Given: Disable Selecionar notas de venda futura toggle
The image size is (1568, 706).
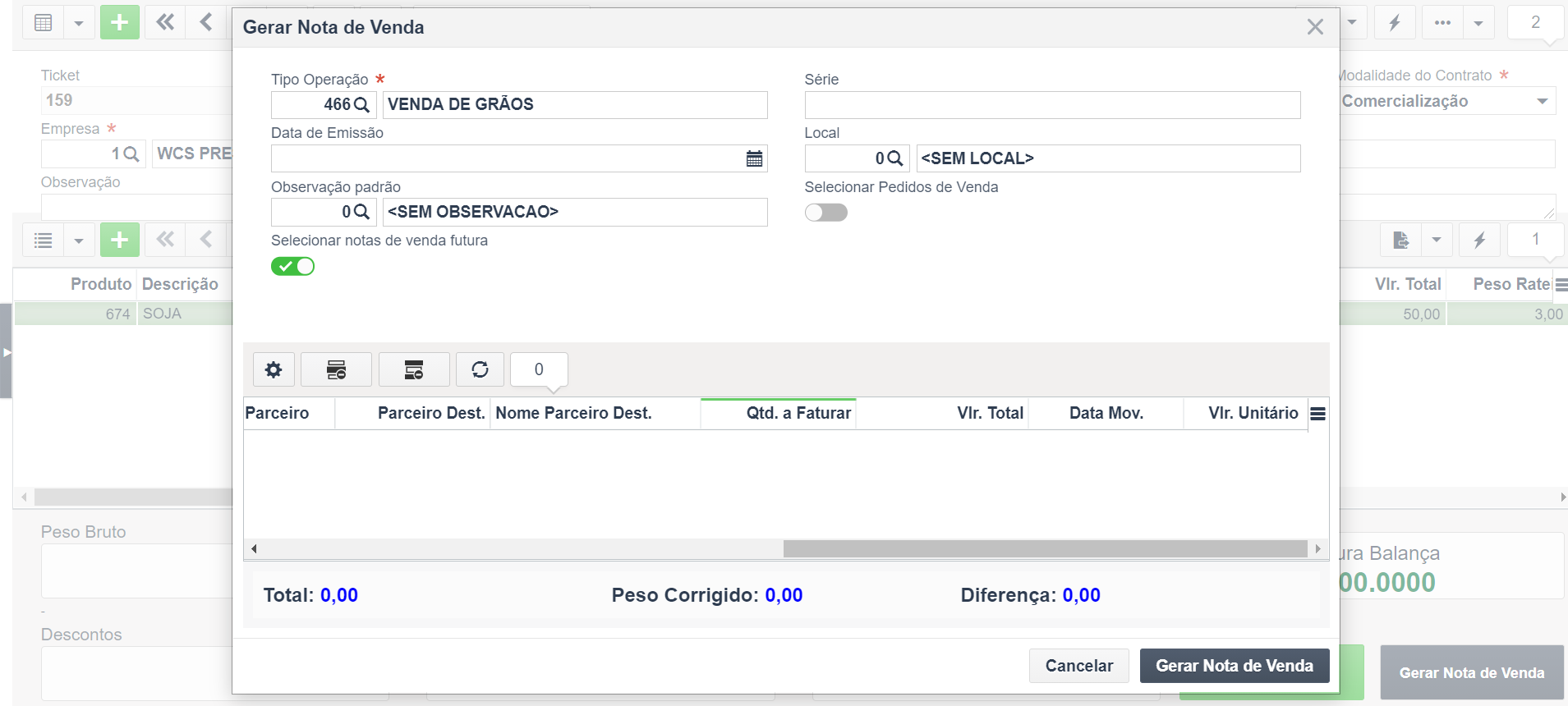Looking at the screenshot, I should tap(292, 266).
